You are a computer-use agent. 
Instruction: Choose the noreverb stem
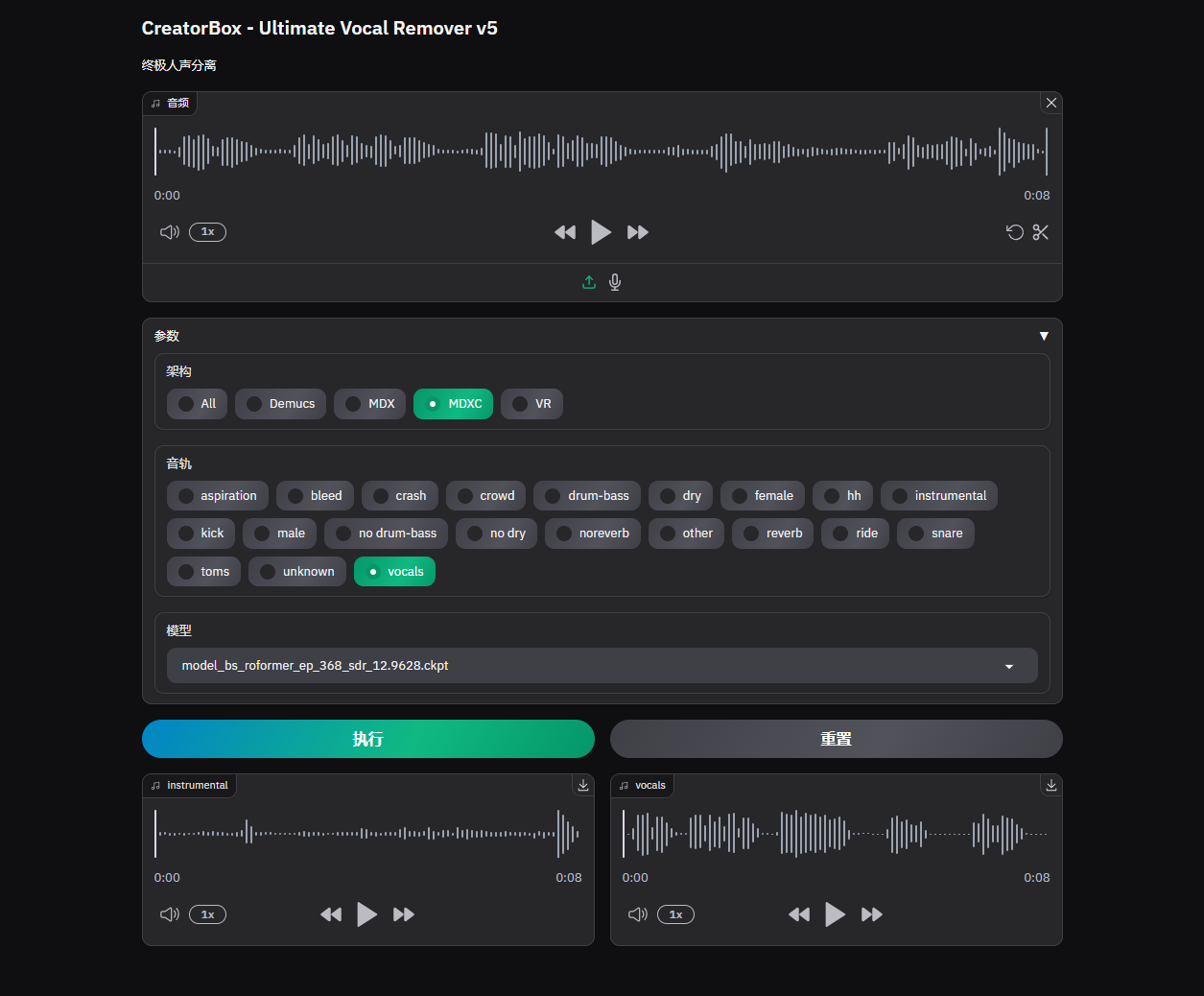[x=593, y=534]
